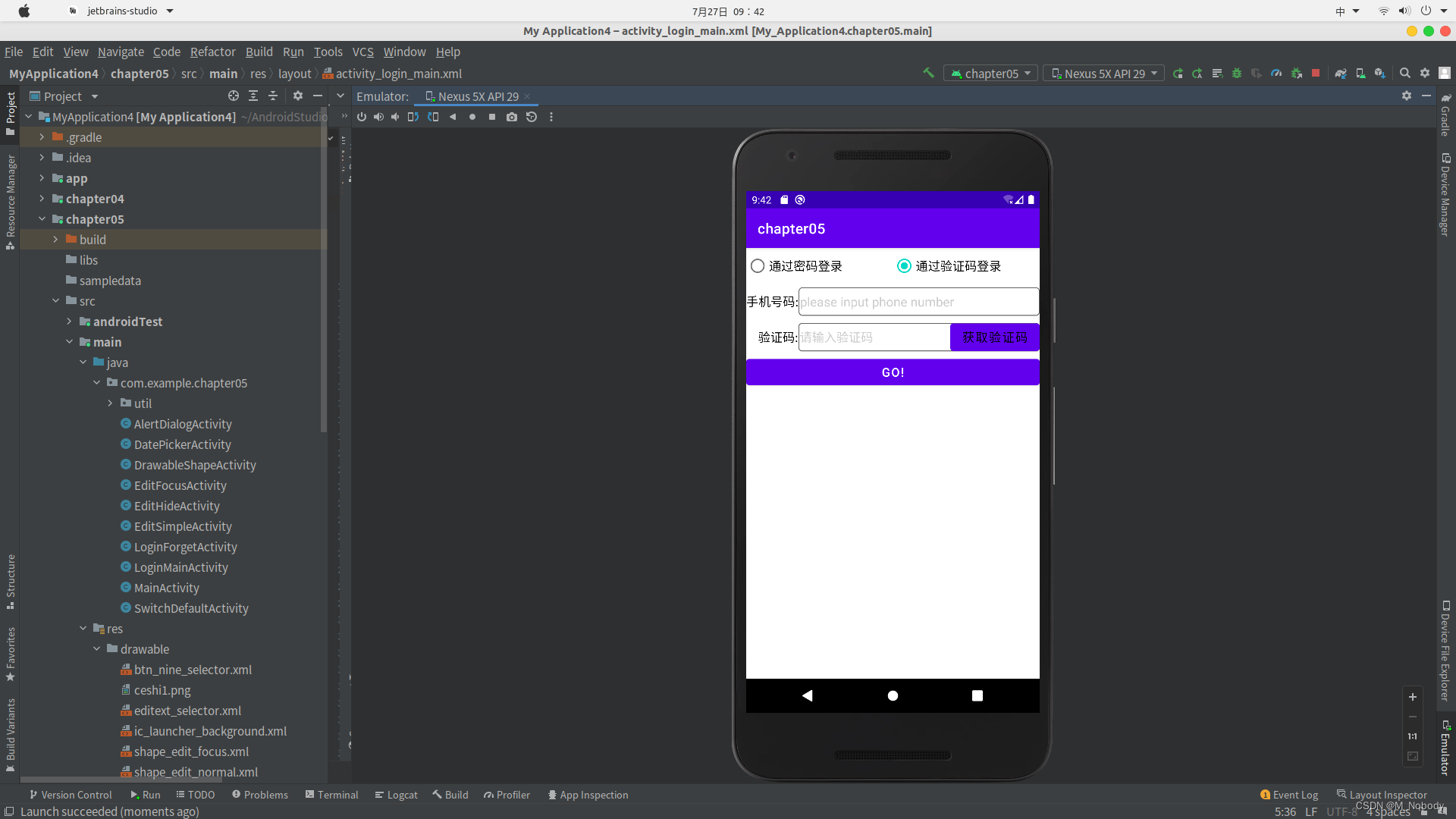Click the emulator zoom in plus control

(x=1413, y=697)
